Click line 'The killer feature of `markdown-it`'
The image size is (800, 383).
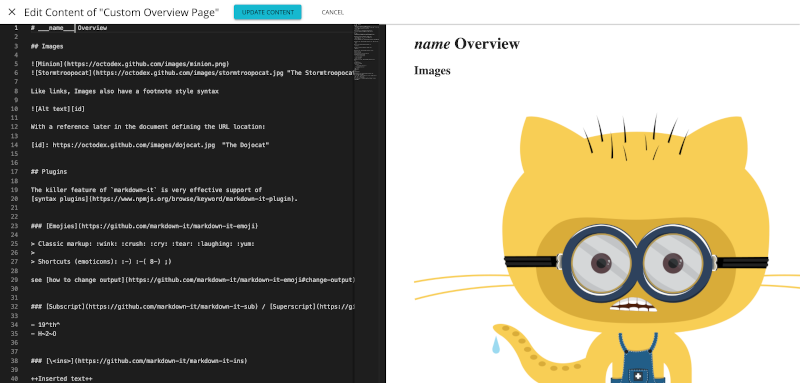[146, 190]
